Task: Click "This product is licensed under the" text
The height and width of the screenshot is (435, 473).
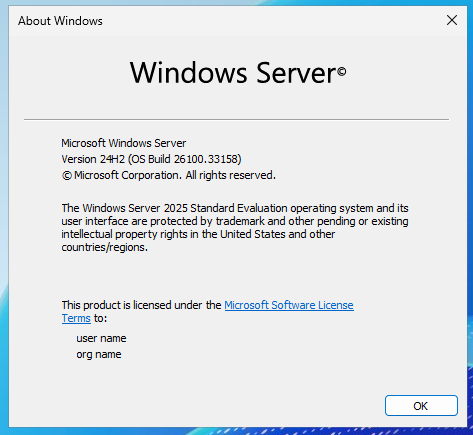Action: coord(142,305)
